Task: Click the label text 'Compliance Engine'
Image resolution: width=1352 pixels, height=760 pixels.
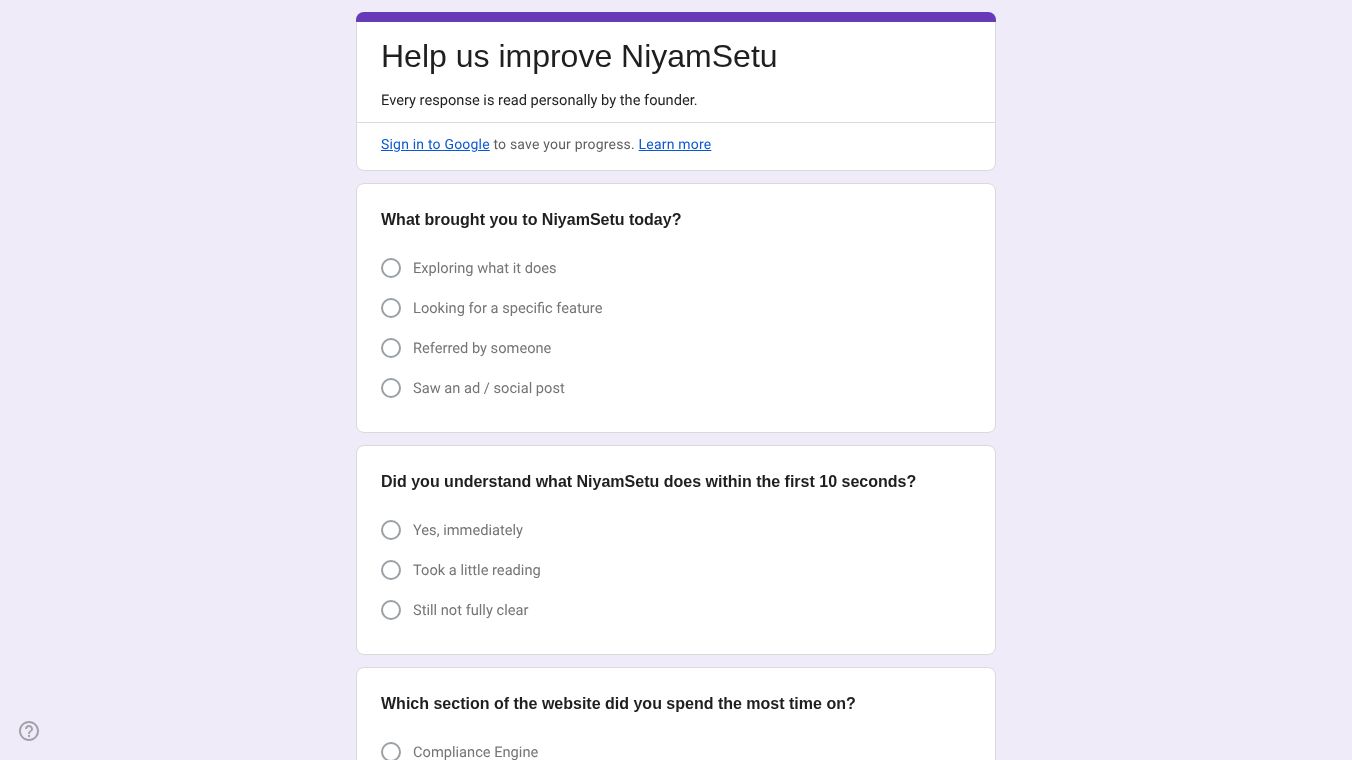Action: pyautogui.click(x=475, y=751)
